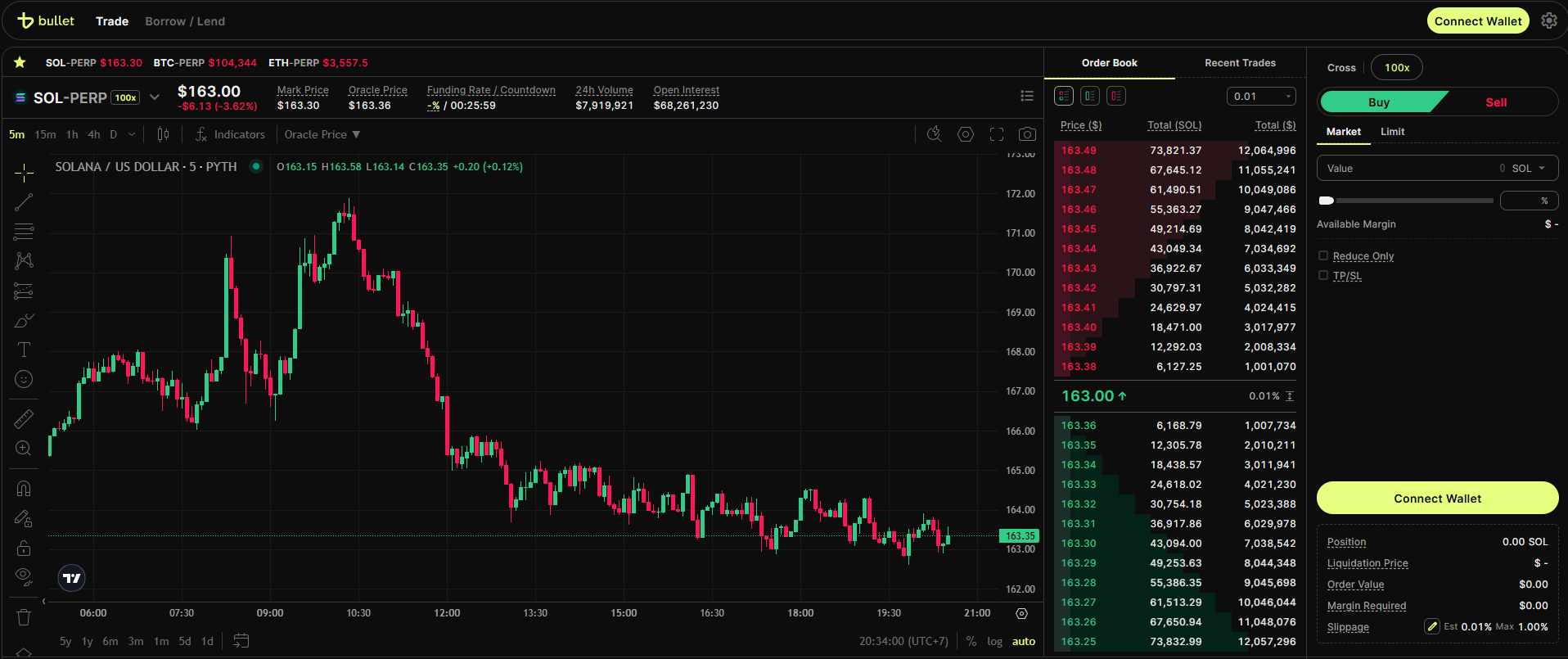Edit slippage with pencil icon

1432,626
